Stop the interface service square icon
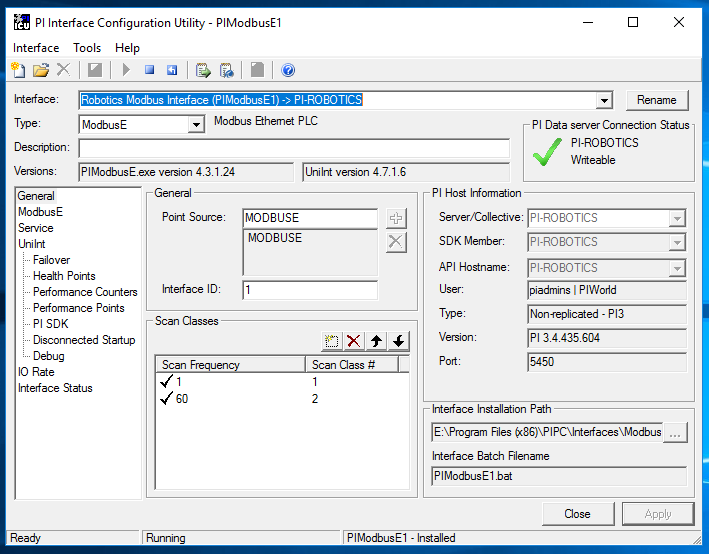 click(149, 70)
